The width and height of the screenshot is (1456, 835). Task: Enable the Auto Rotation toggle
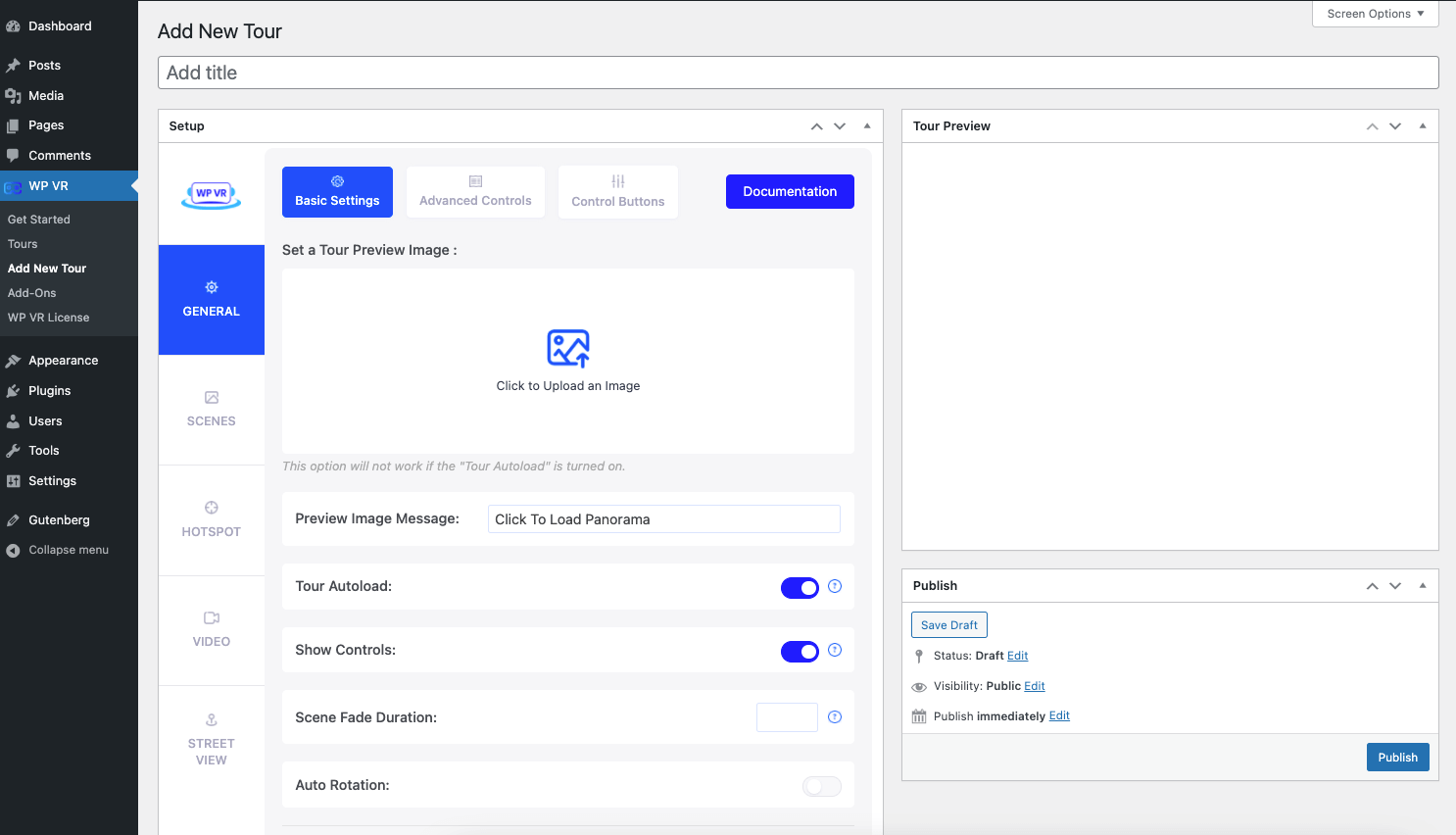(x=821, y=786)
